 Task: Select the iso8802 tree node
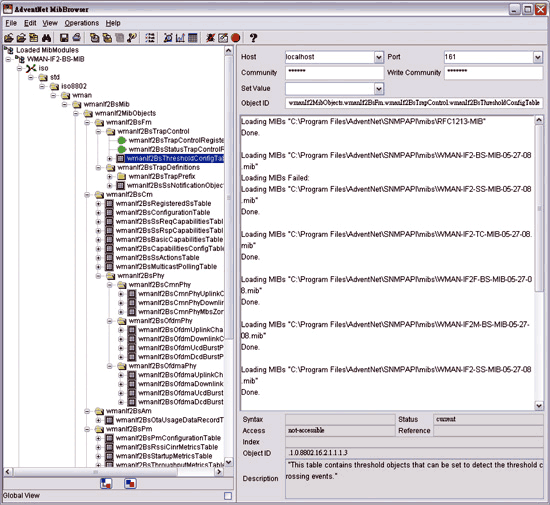click(x=74, y=86)
